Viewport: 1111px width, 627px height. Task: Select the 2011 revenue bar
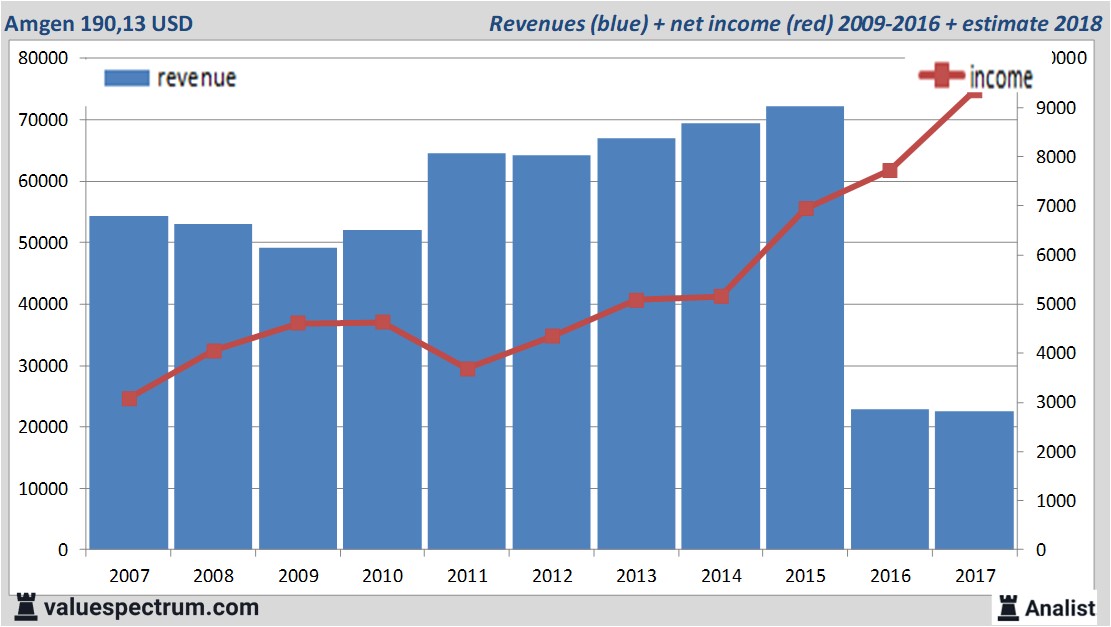point(467,351)
